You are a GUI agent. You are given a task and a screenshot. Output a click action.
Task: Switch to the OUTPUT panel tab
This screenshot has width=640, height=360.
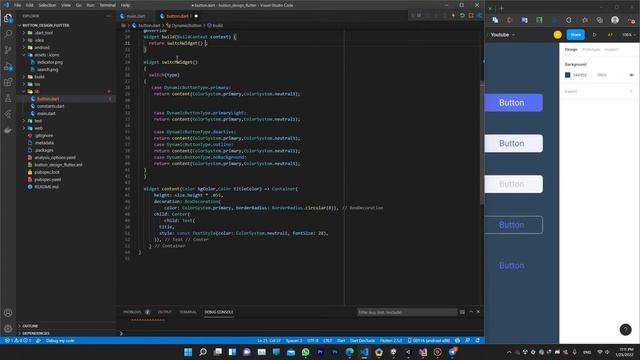[x=165, y=312]
